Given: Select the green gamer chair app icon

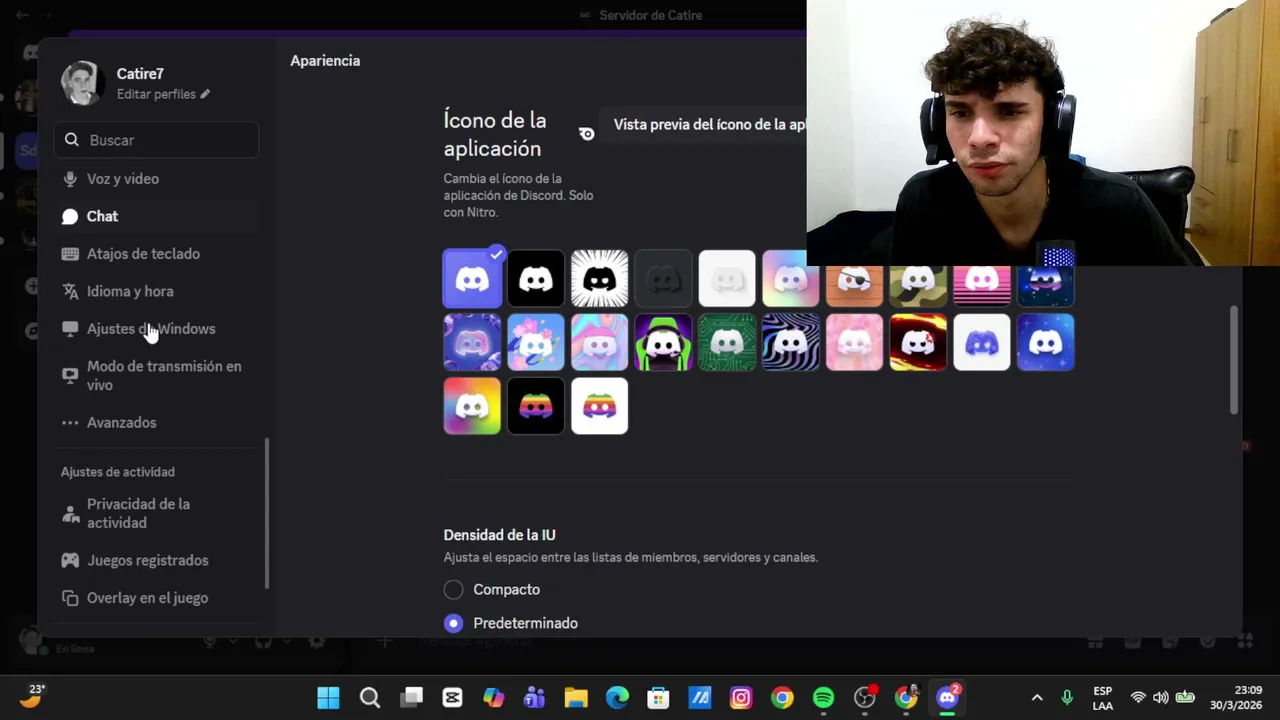Looking at the screenshot, I should [663, 342].
